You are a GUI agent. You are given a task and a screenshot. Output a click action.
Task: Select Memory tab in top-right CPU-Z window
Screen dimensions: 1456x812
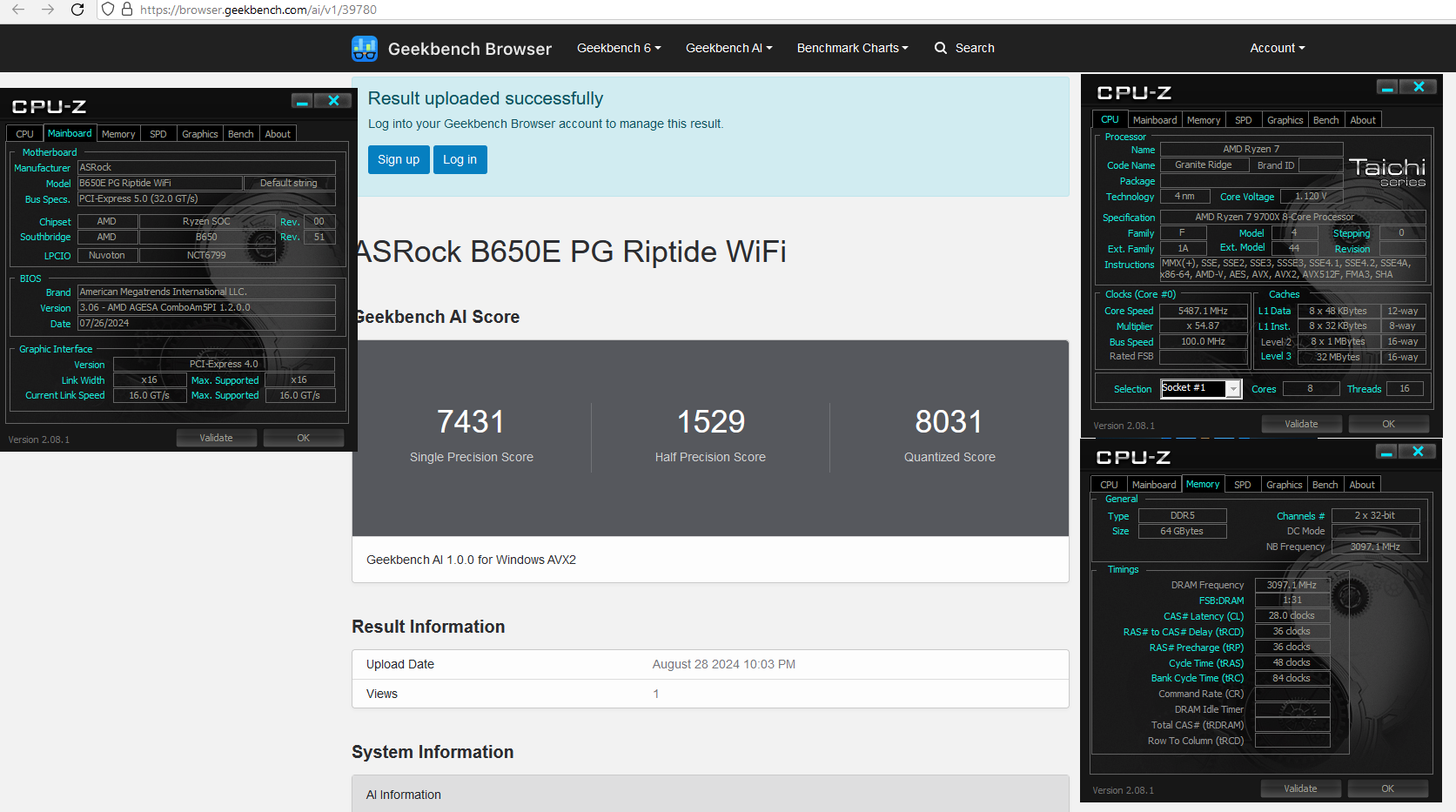click(x=1204, y=120)
